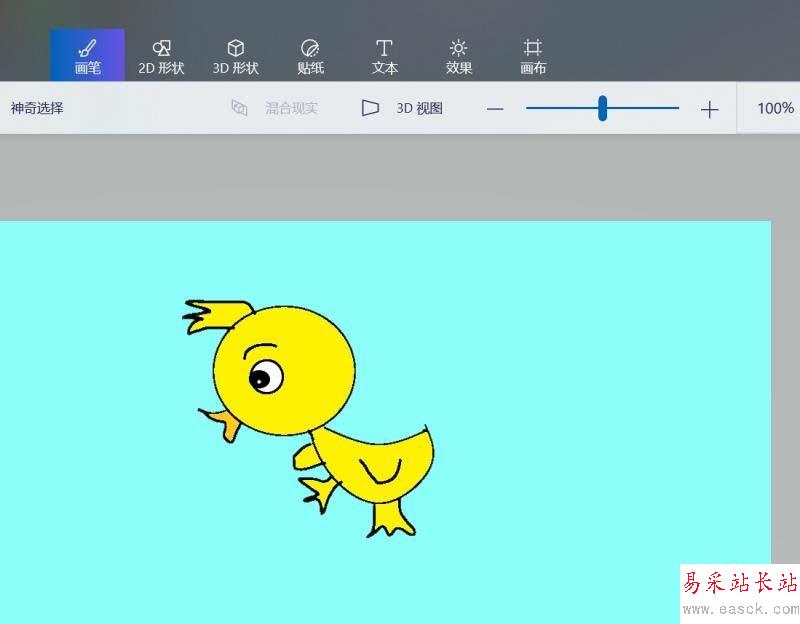
Task: Open the 文本 text tab
Action: click(x=385, y=55)
